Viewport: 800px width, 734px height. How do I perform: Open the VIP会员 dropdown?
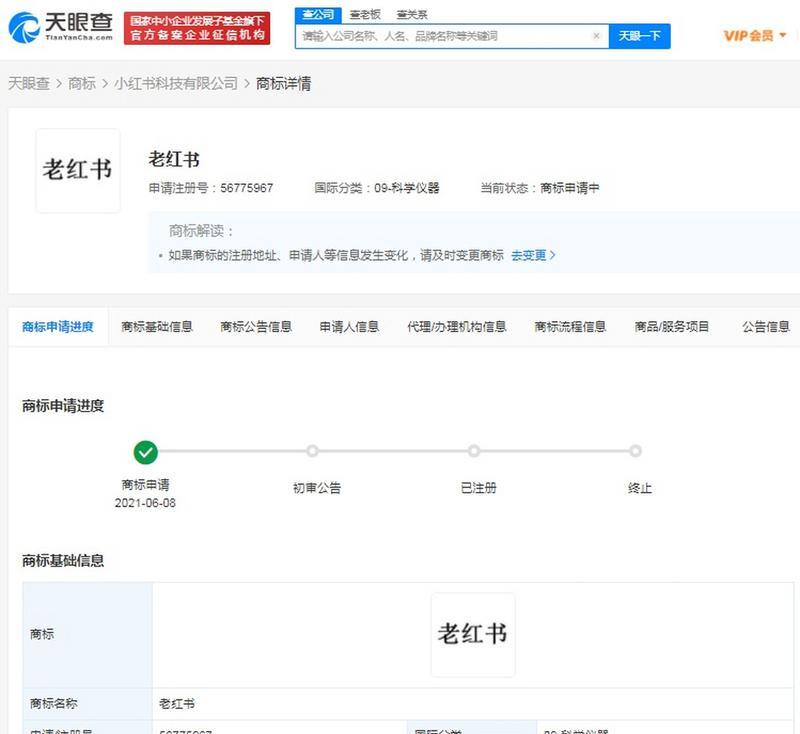[755, 36]
